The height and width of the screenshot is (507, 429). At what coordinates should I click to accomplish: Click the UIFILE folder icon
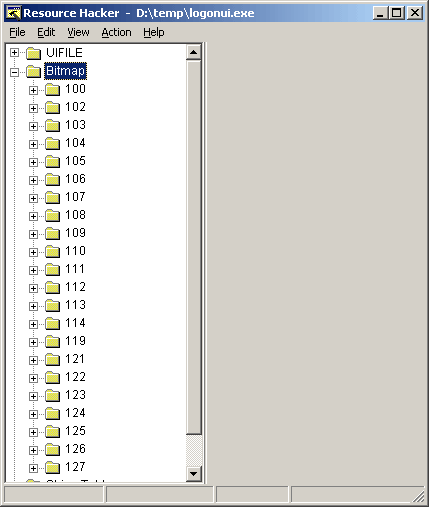pyautogui.click(x=33, y=53)
